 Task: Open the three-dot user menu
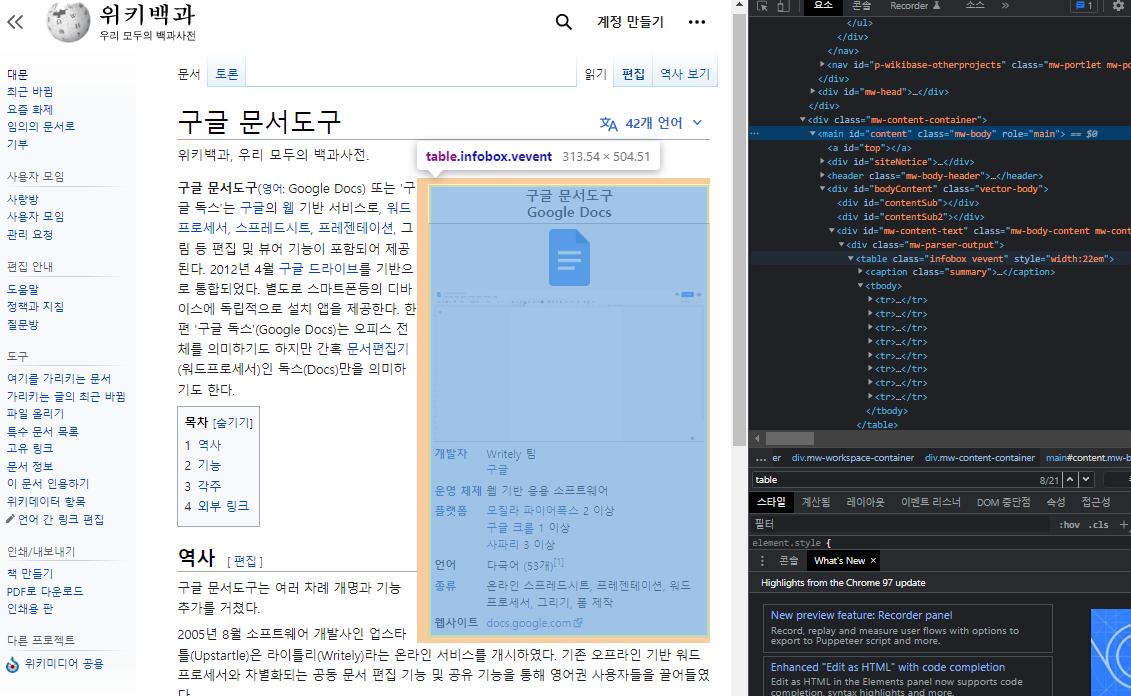[697, 22]
